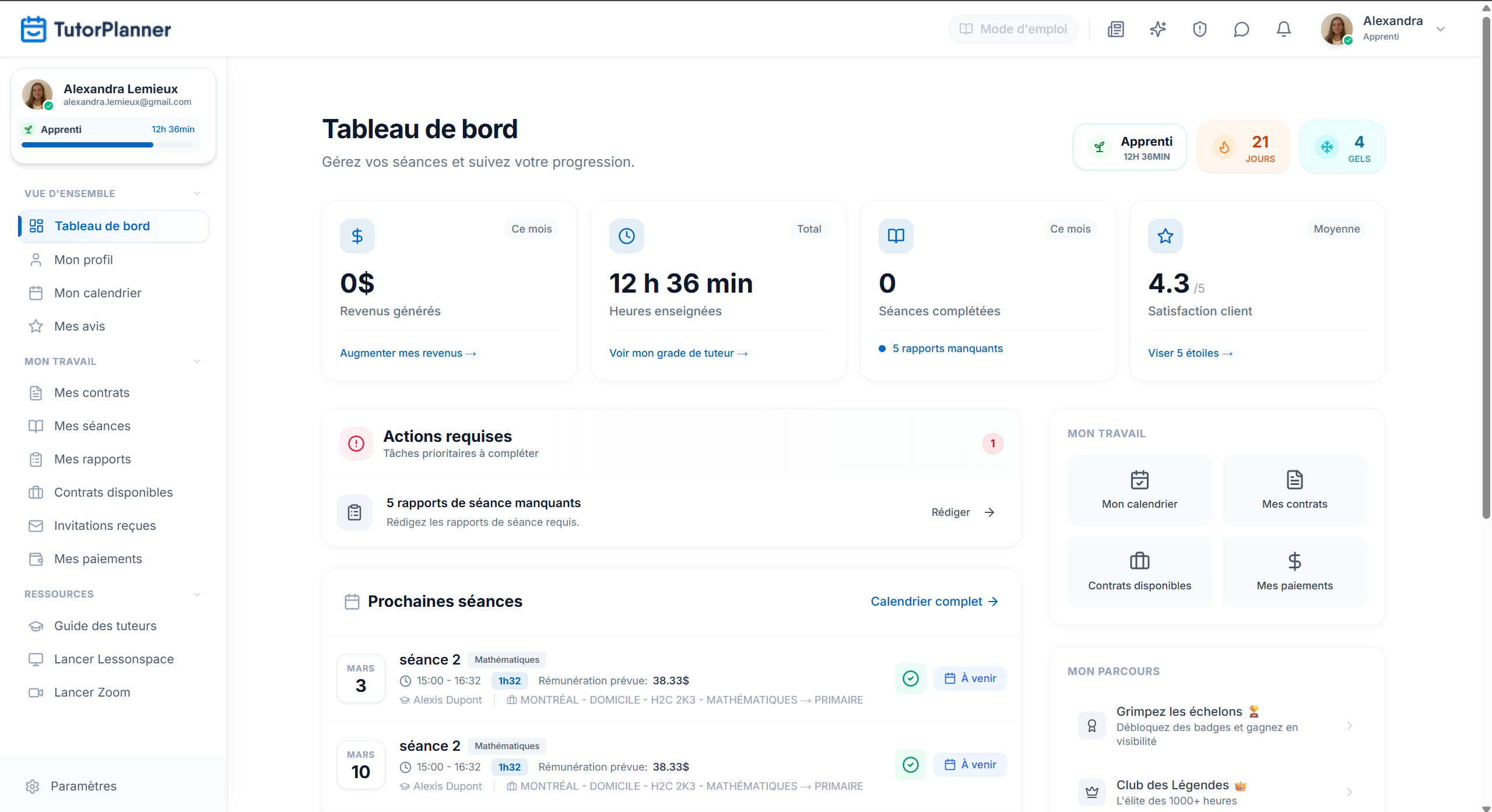Click the 4 gels snowflake badge

click(1342, 146)
